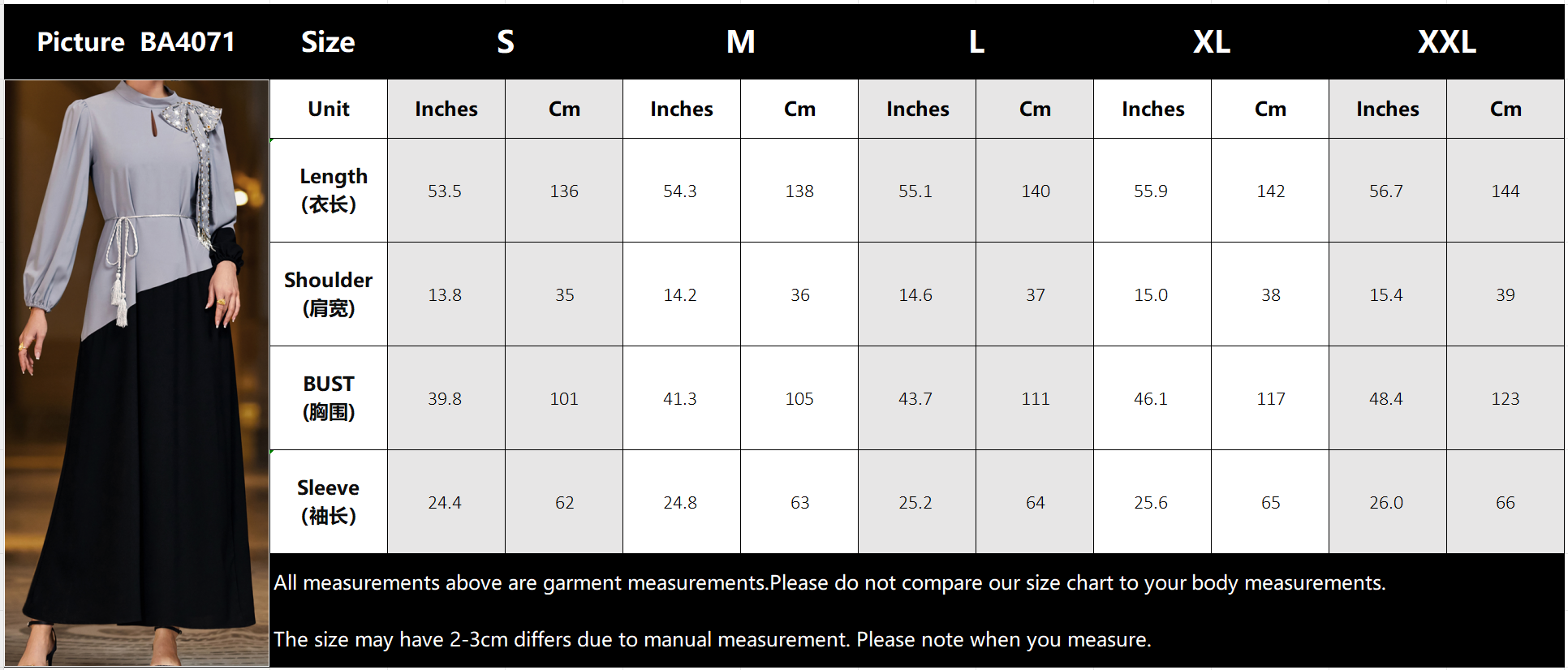Select the XXL size column header
Viewport: 1568px width, 670px height.
[1446, 42]
